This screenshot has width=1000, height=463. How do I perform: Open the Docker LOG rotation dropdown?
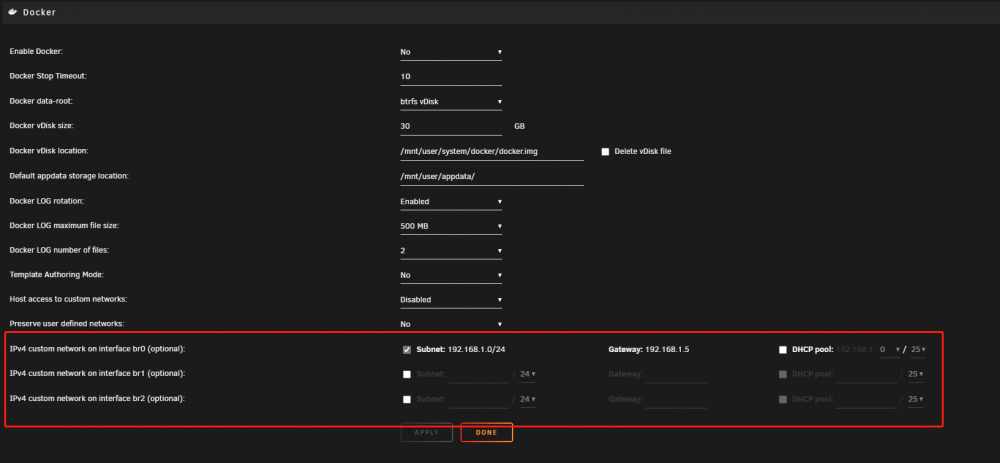click(451, 202)
